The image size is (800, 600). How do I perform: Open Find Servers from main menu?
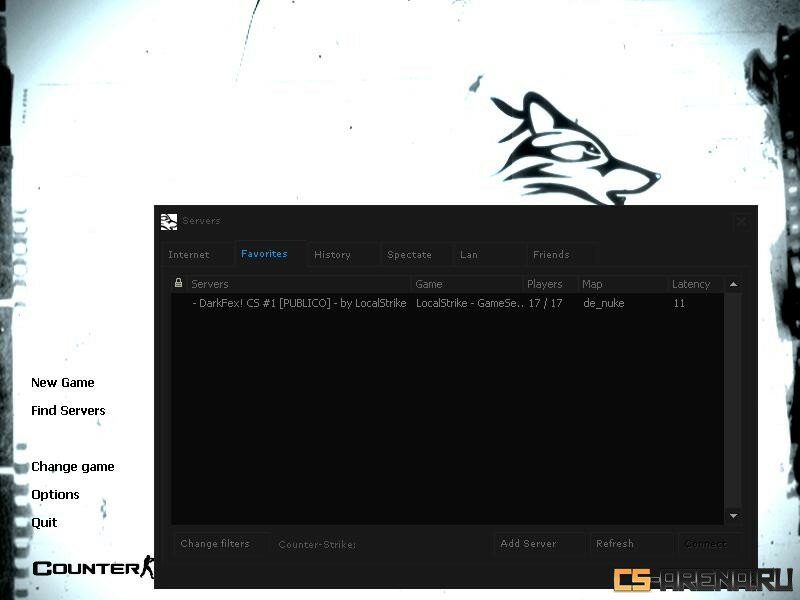[68, 411]
